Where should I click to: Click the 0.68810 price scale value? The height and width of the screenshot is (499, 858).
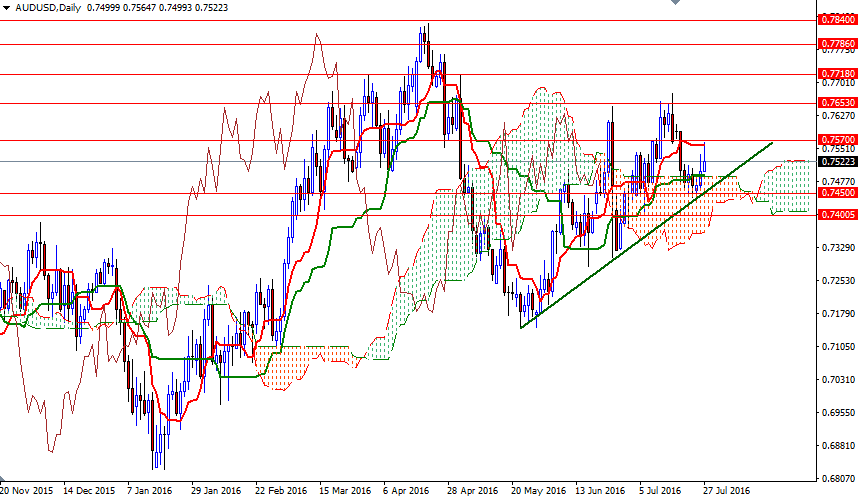838,445
